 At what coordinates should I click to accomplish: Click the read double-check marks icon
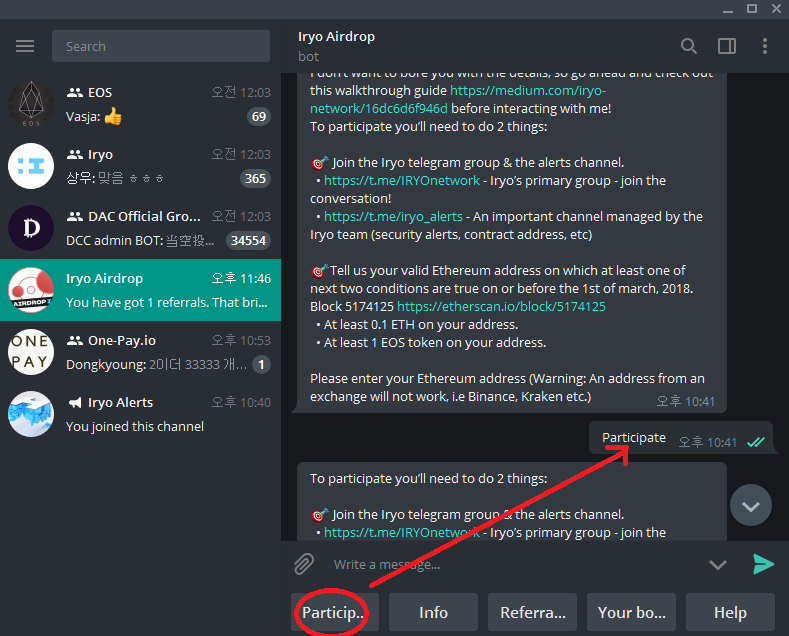click(x=755, y=442)
